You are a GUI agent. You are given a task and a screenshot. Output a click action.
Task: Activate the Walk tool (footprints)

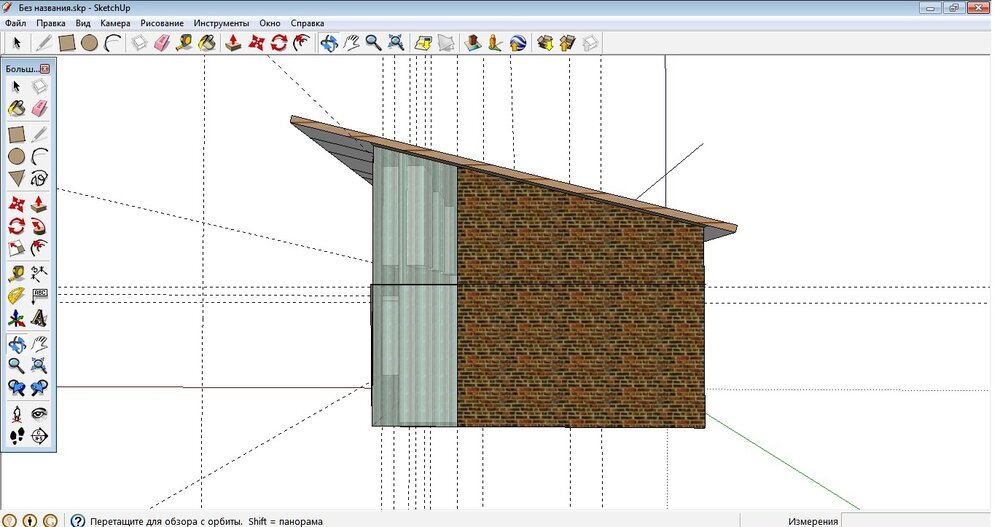point(16,435)
